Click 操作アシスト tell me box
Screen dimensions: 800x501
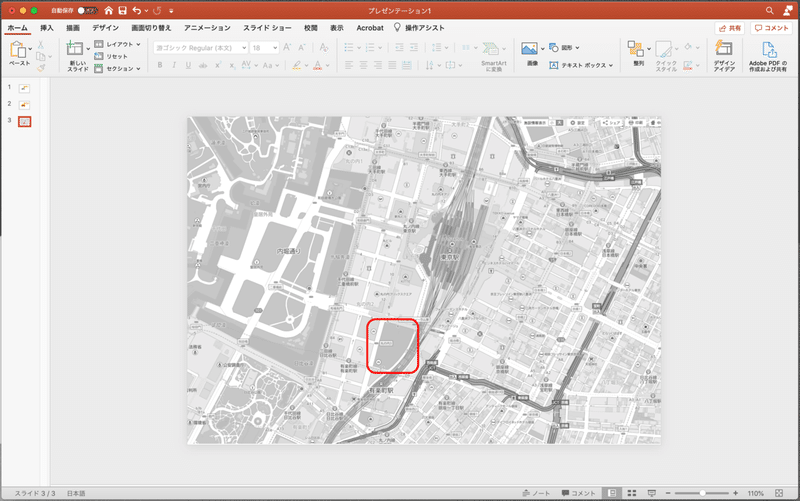(x=419, y=28)
